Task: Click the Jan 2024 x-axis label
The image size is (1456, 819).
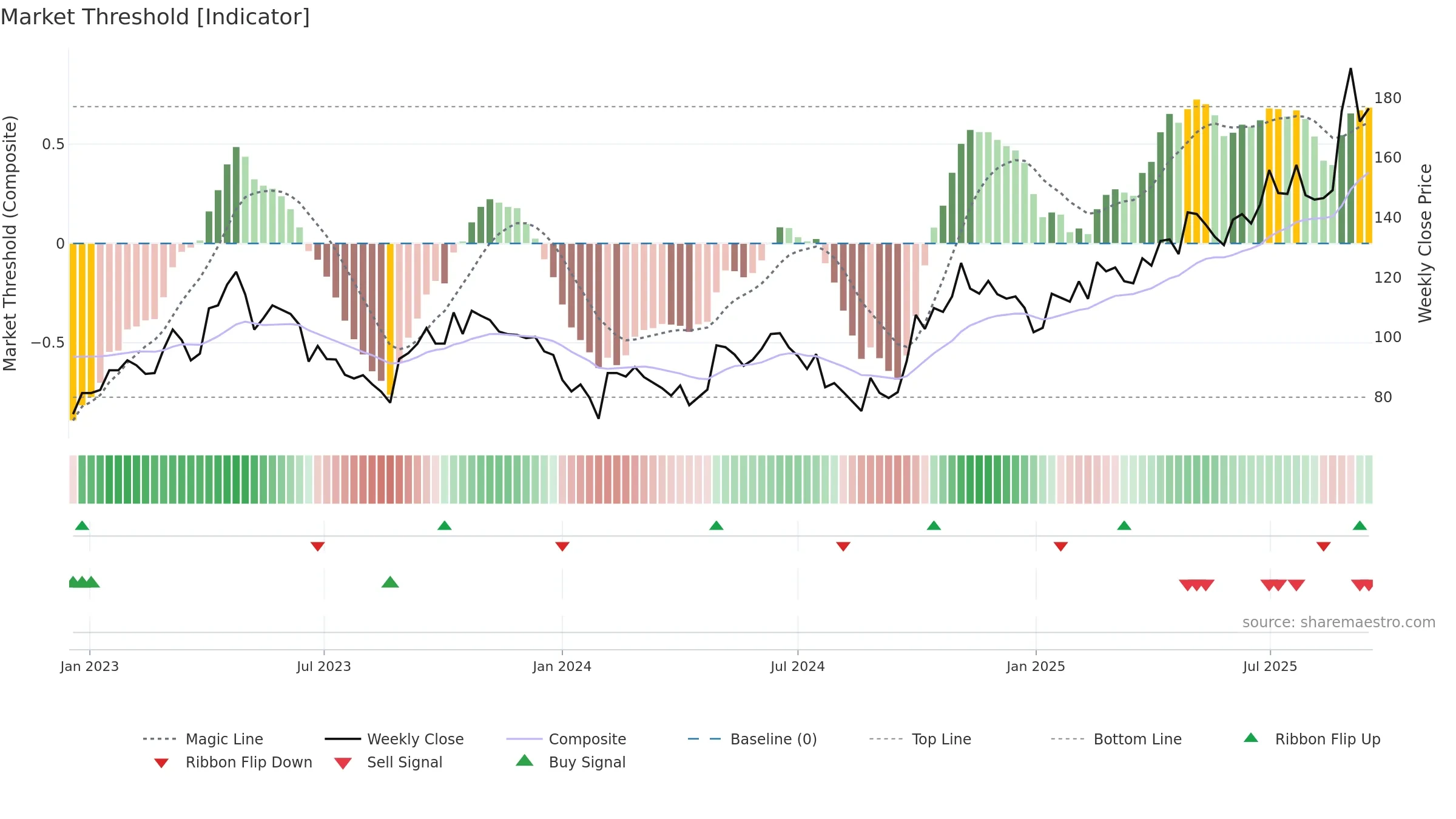Action: click(x=562, y=666)
